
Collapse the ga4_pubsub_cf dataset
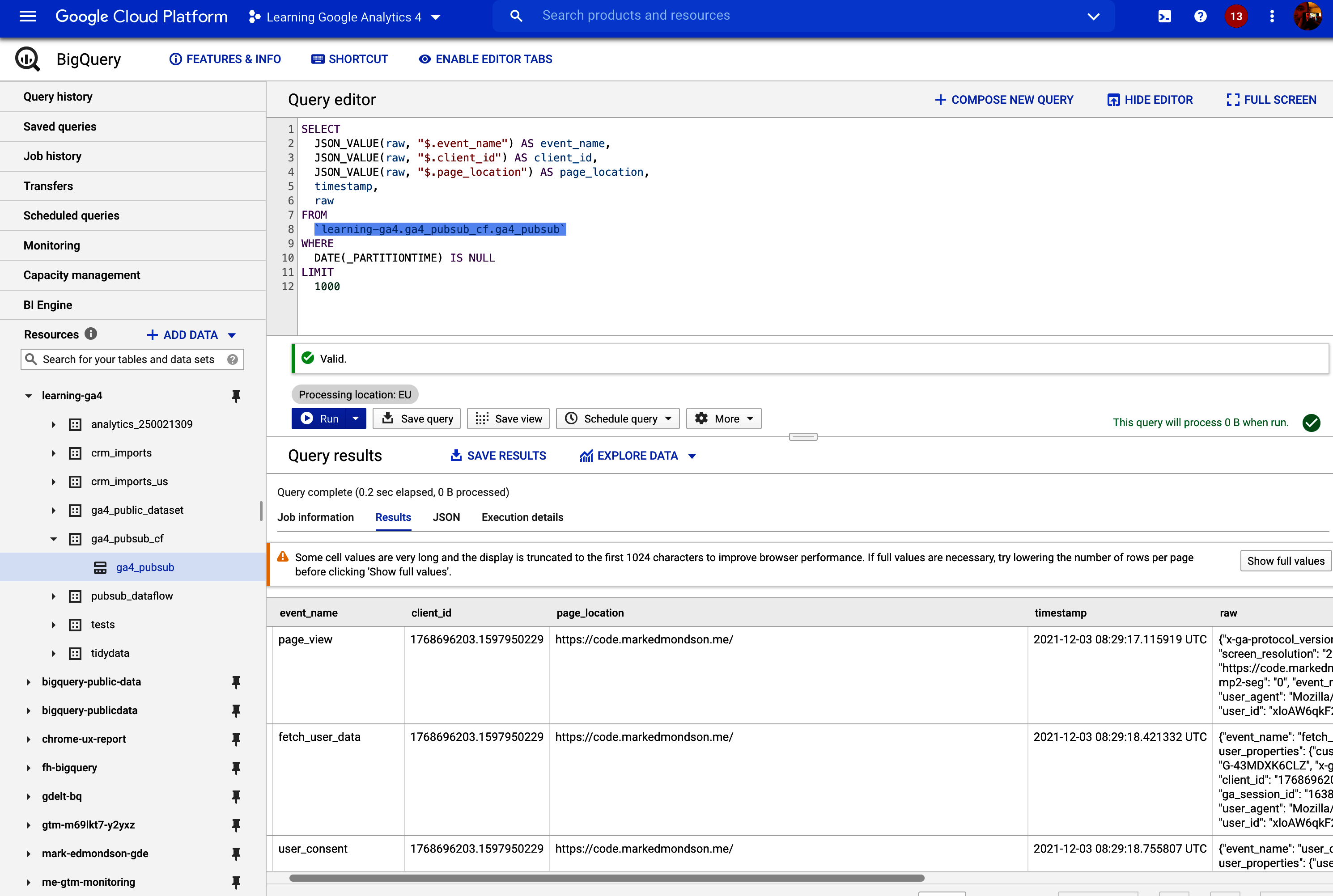coord(53,539)
